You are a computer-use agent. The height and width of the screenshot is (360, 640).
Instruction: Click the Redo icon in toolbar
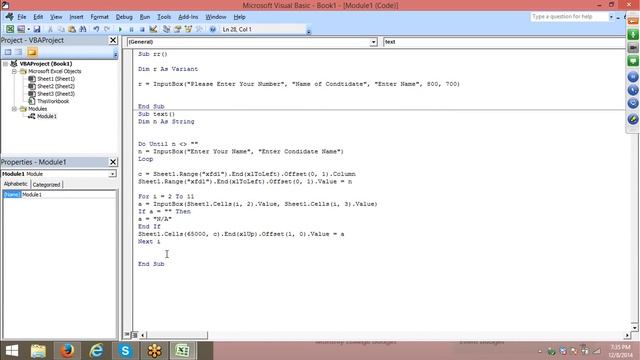[107, 29]
